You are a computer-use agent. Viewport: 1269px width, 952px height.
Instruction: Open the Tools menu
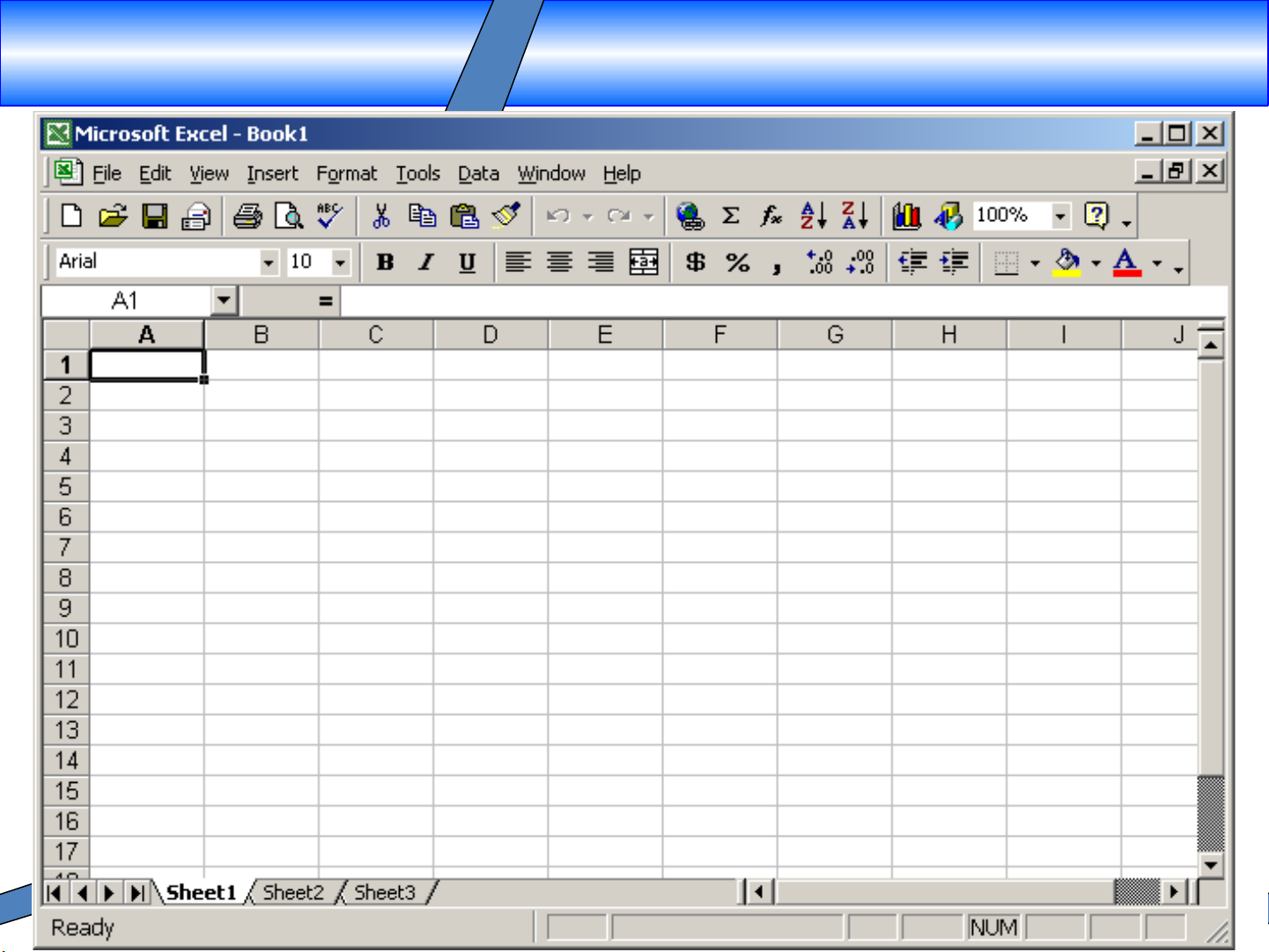coord(417,173)
